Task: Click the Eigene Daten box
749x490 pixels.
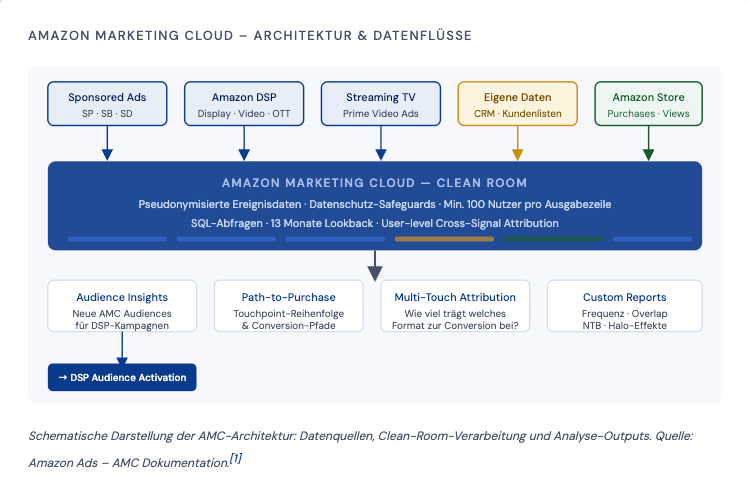Action: click(x=518, y=104)
